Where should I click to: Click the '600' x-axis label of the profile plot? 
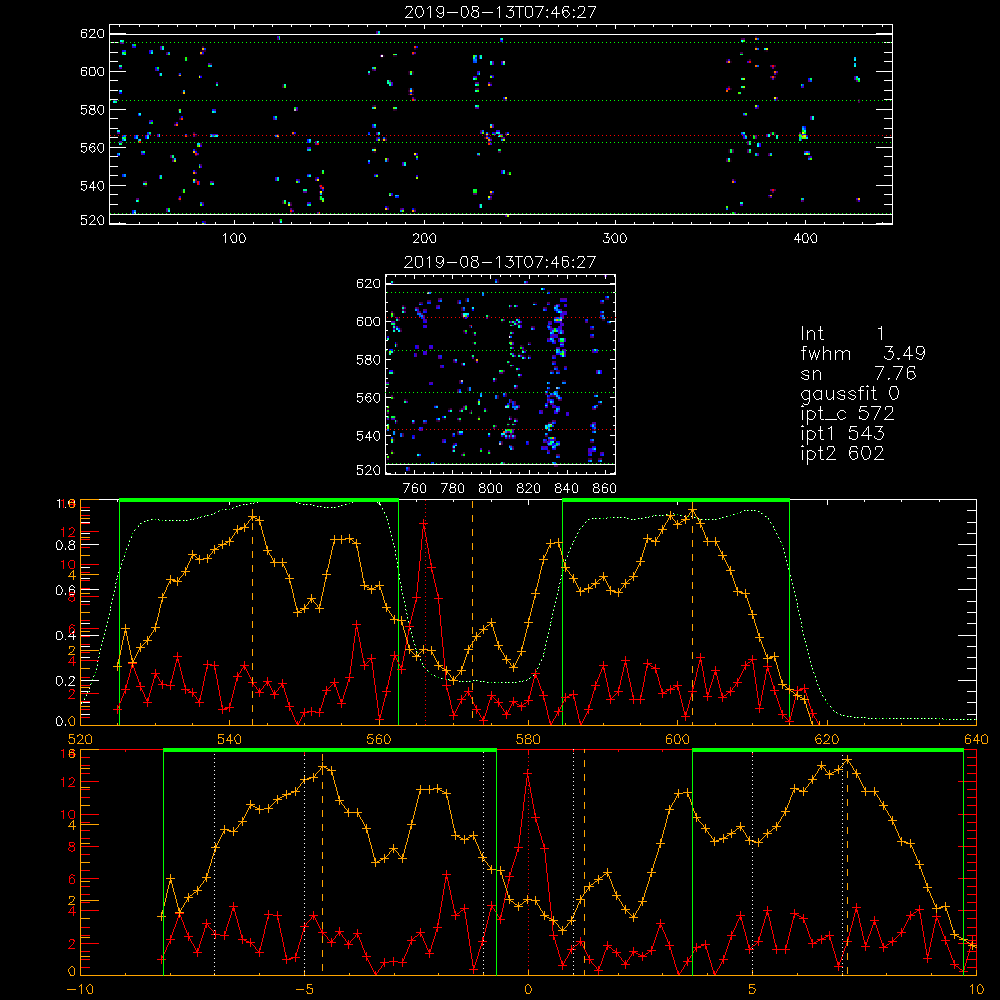(677, 739)
